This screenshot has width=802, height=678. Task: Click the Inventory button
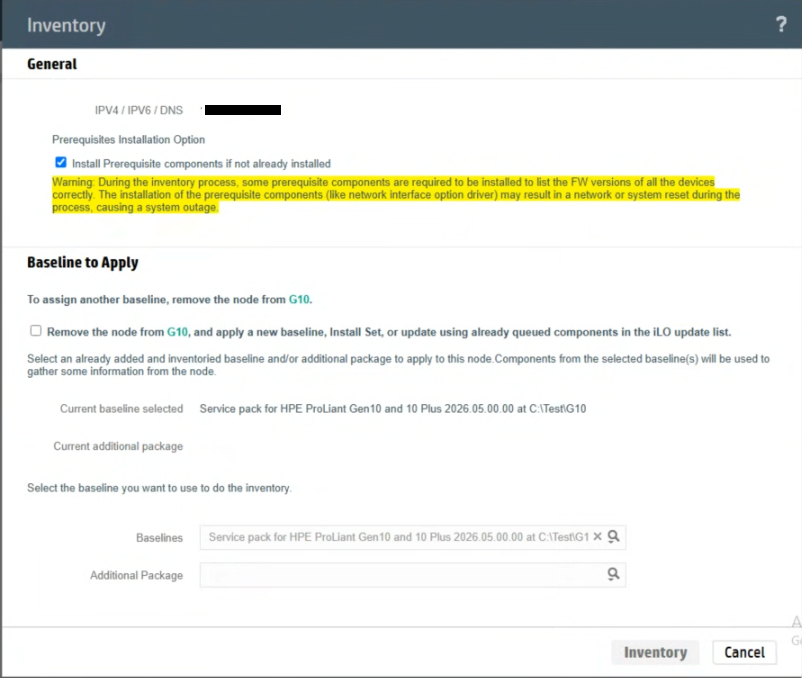(655, 652)
